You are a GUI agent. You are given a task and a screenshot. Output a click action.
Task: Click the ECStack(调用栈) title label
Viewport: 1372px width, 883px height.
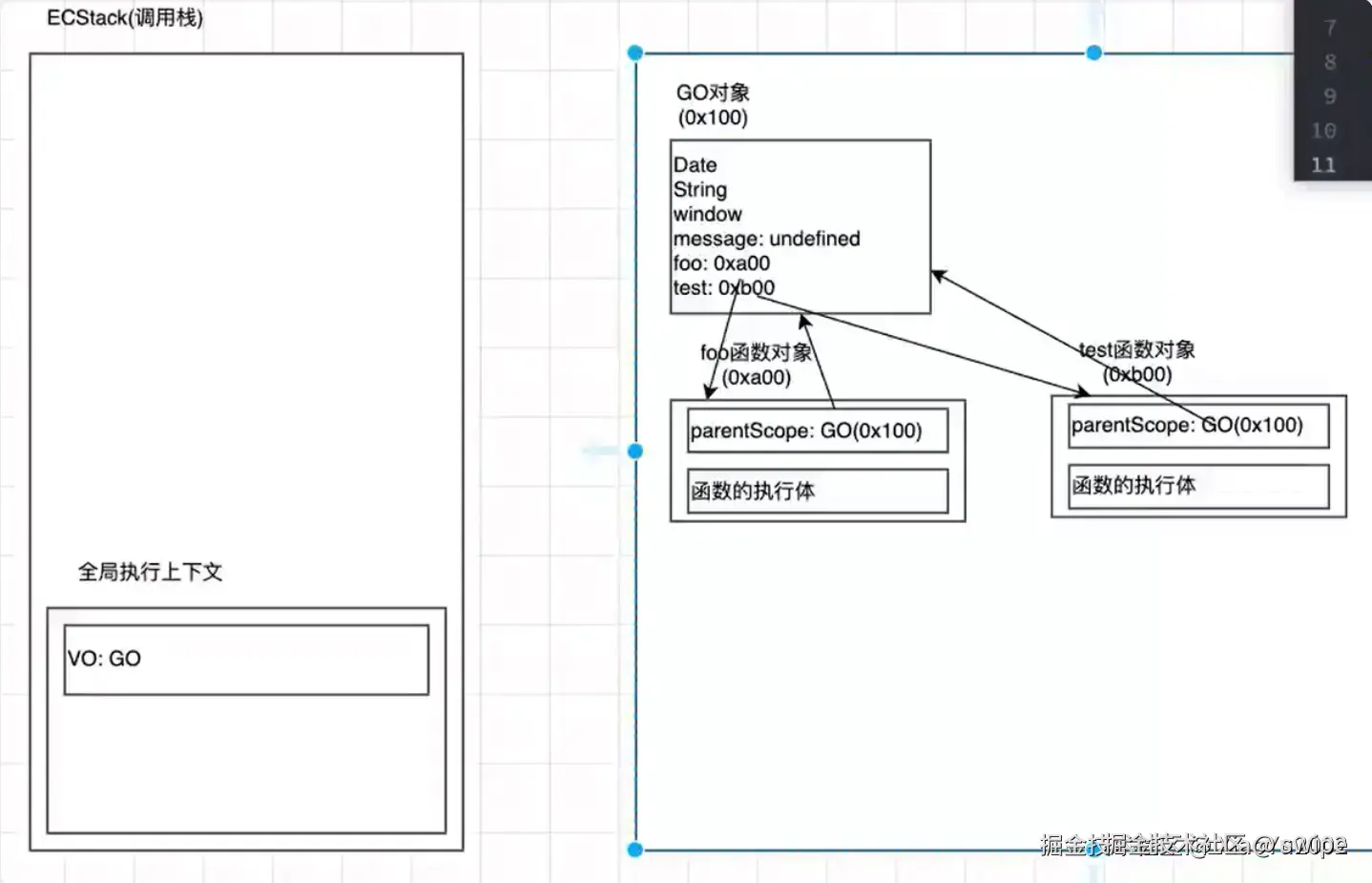pos(125,18)
